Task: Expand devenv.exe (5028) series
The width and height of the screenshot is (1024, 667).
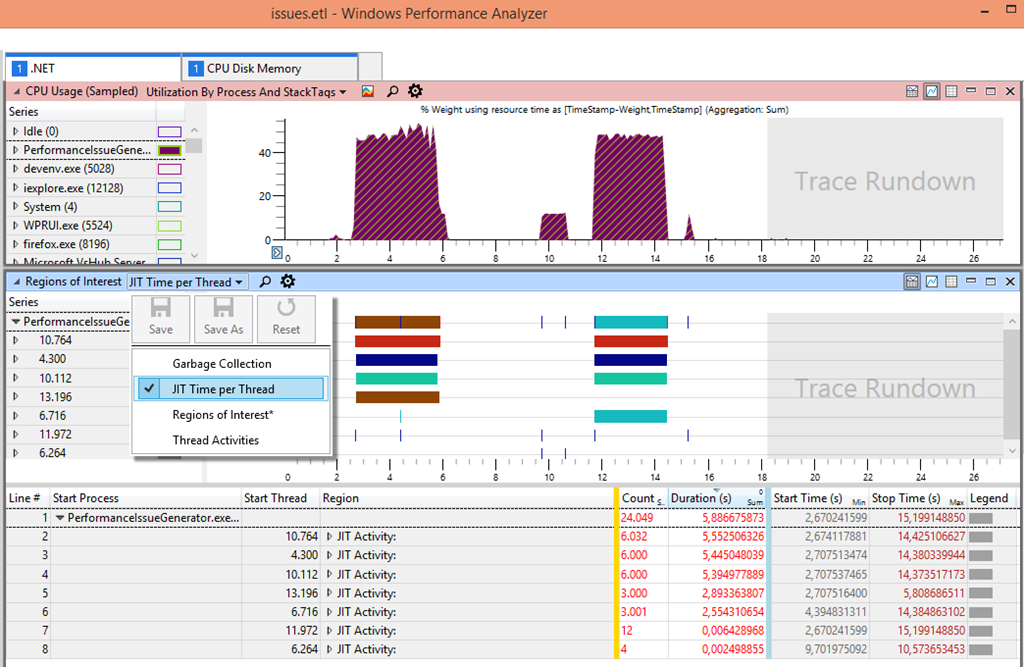Action: click(x=15, y=169)
